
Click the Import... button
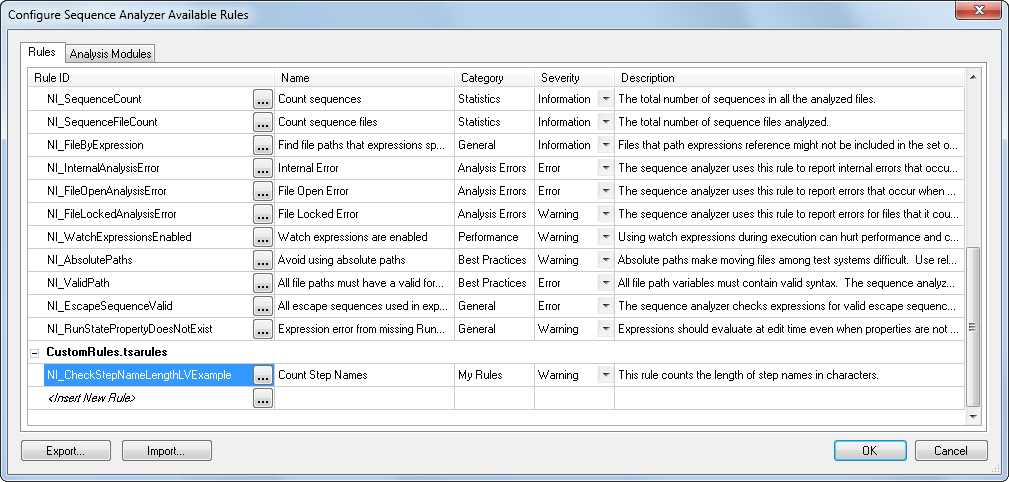pyautogui.click(x=166, y=451)
